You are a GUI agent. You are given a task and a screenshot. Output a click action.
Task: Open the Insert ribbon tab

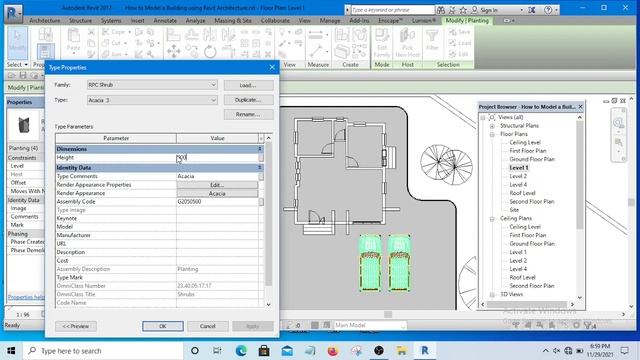(138, 20)
